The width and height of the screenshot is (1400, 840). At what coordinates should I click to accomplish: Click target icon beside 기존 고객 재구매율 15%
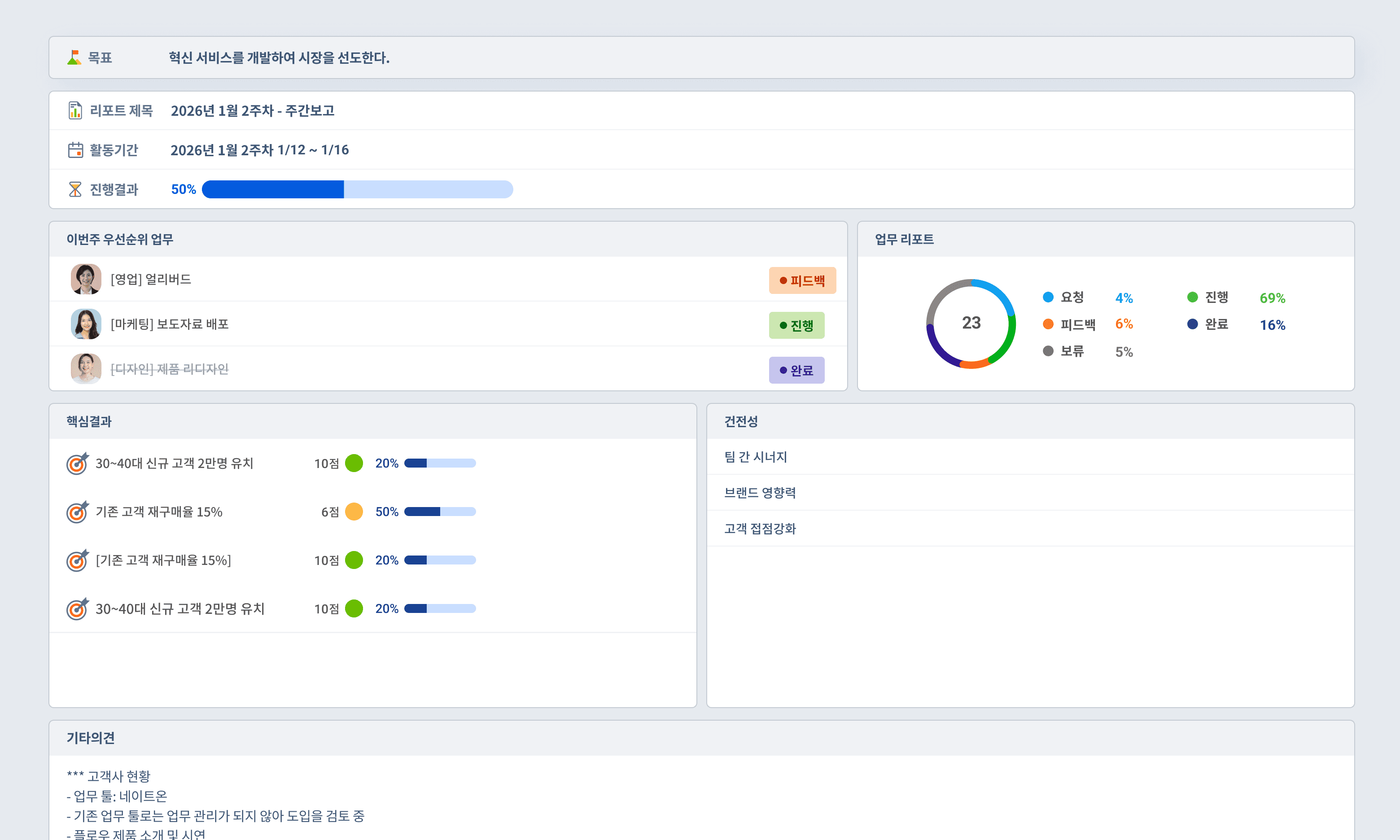tap(78, 512)
